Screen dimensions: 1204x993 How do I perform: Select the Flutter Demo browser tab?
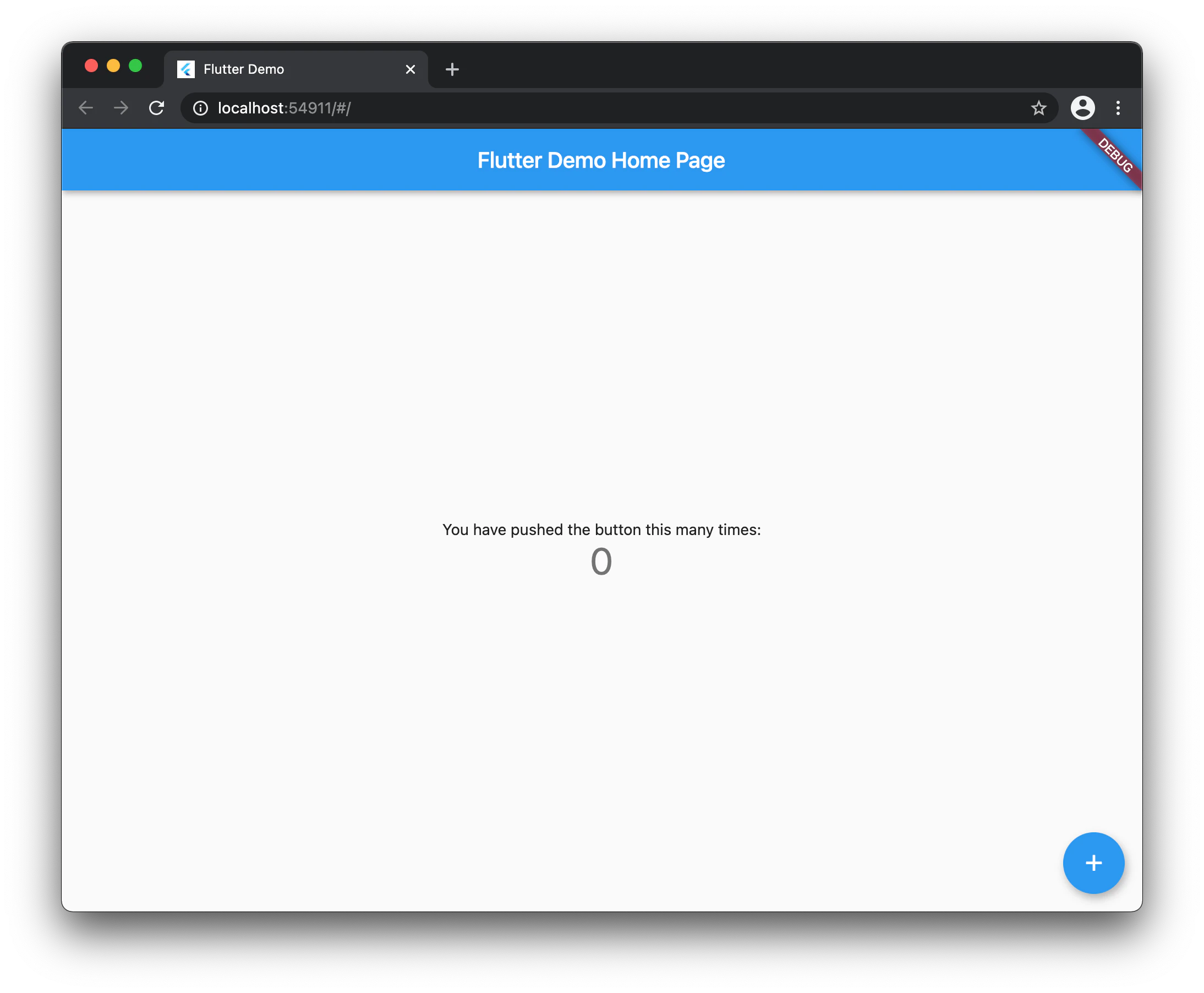(x=295, y=69)
